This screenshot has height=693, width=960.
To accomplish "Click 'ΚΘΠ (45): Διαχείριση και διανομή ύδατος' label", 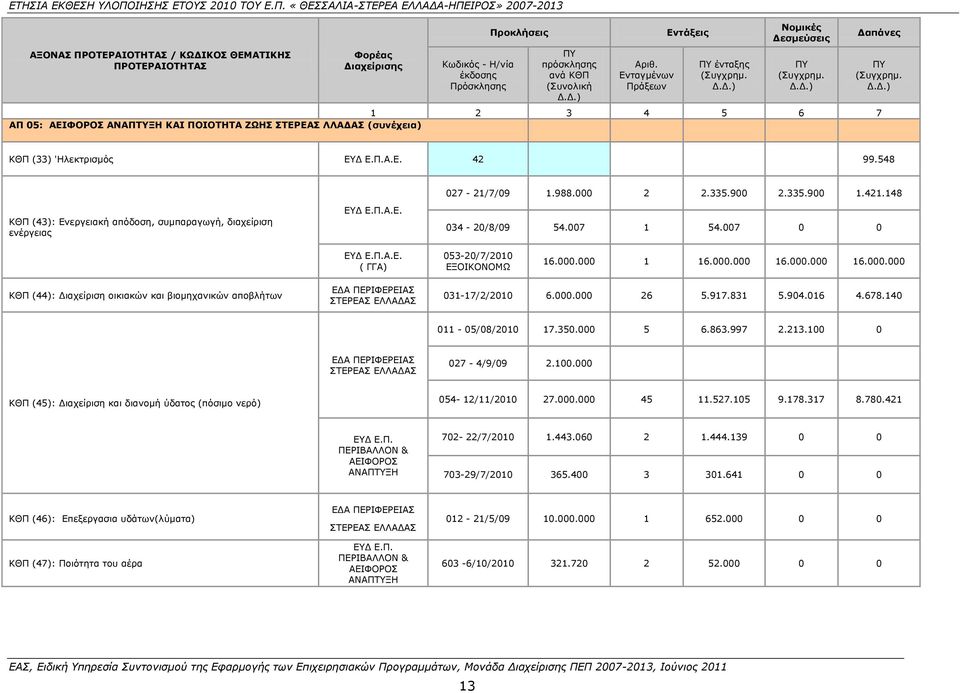I will pyautogui.click(x=135, y=403).
